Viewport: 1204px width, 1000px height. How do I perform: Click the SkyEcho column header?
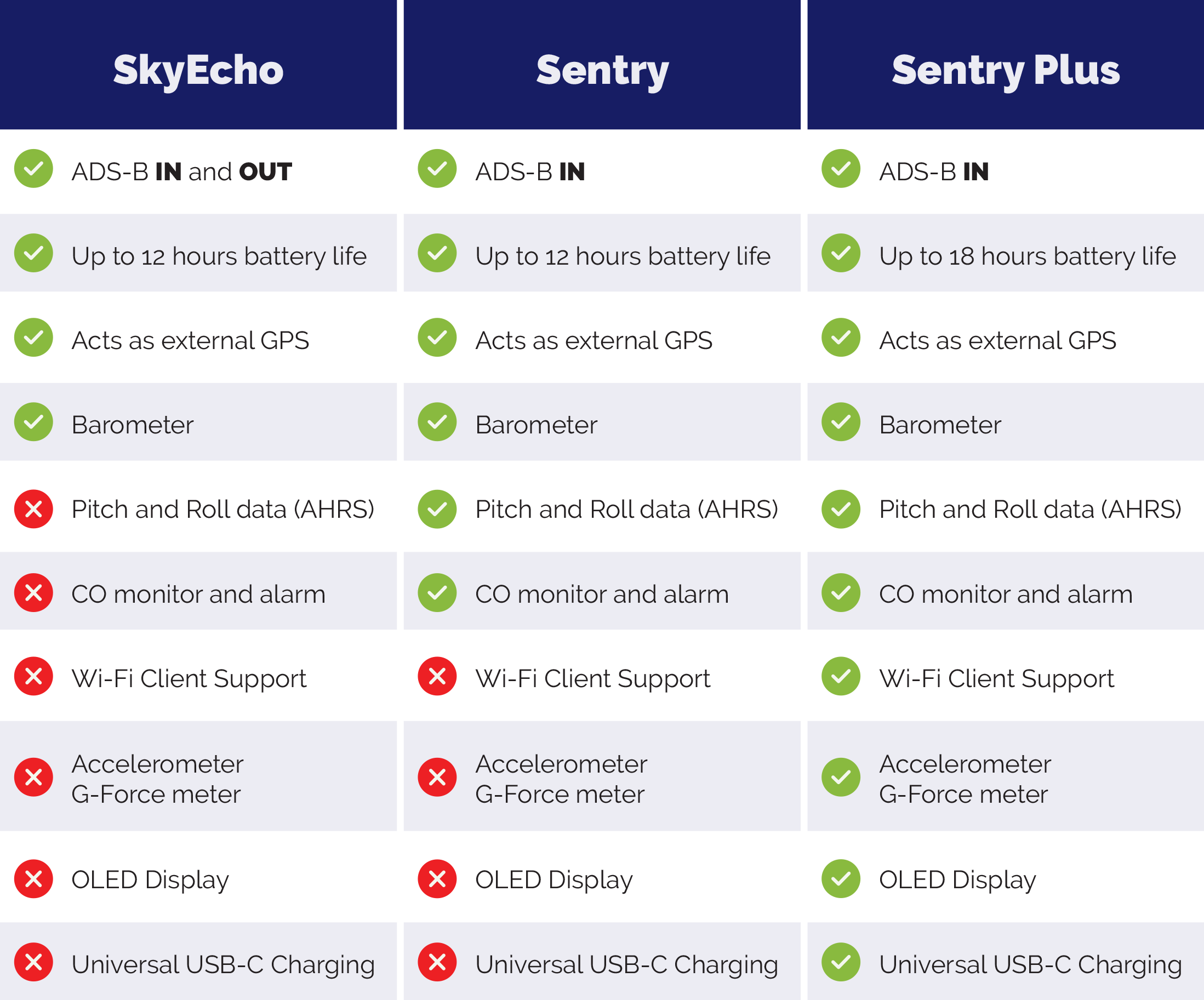tap(198, 70)
